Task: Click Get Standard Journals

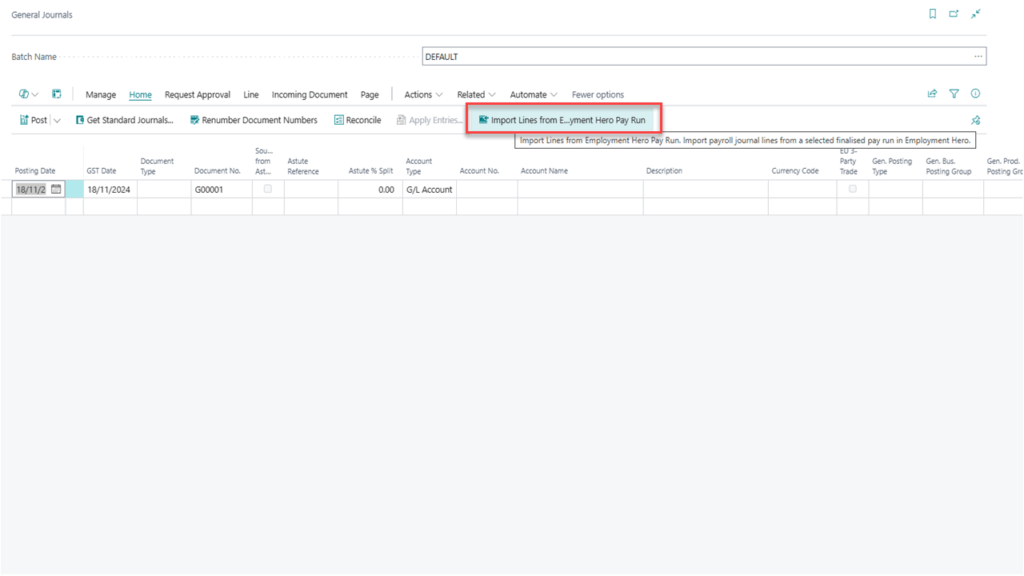Action: click(124, 119)
